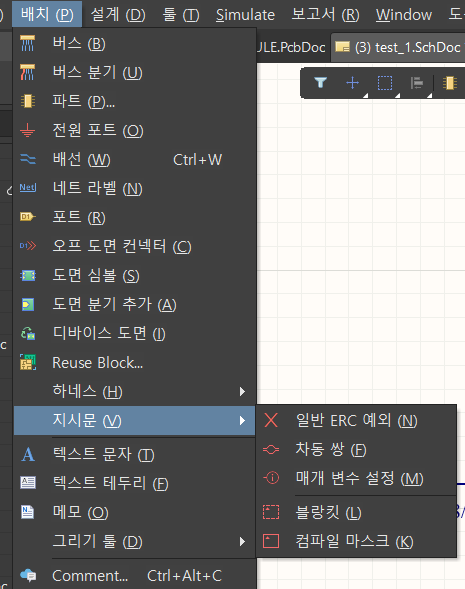Click the align objects toolbar icon
Image resolution: width=465 pixels, height=589 pixels.
(417, 83)
